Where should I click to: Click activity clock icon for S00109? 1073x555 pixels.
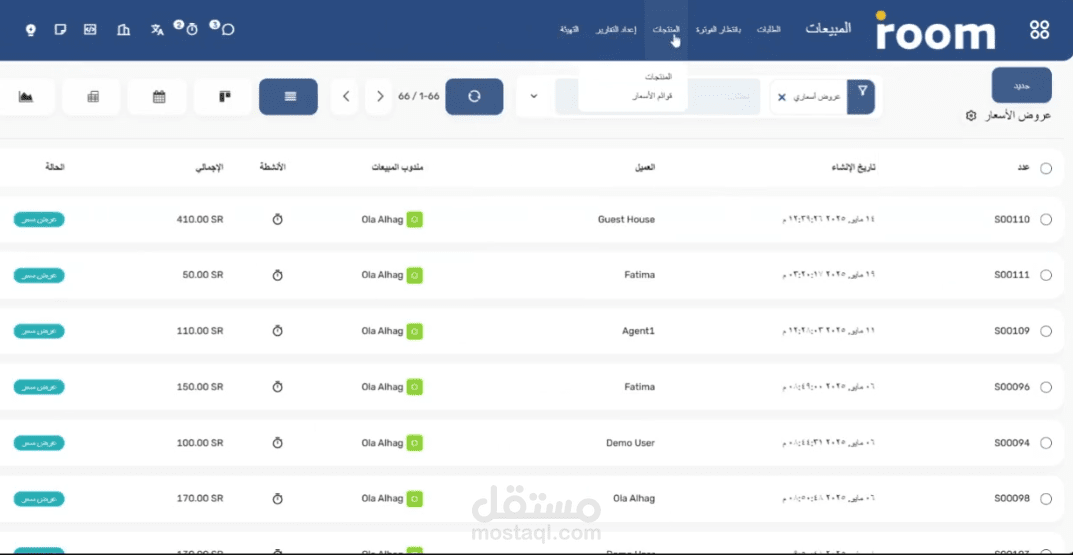pos(277,331)
